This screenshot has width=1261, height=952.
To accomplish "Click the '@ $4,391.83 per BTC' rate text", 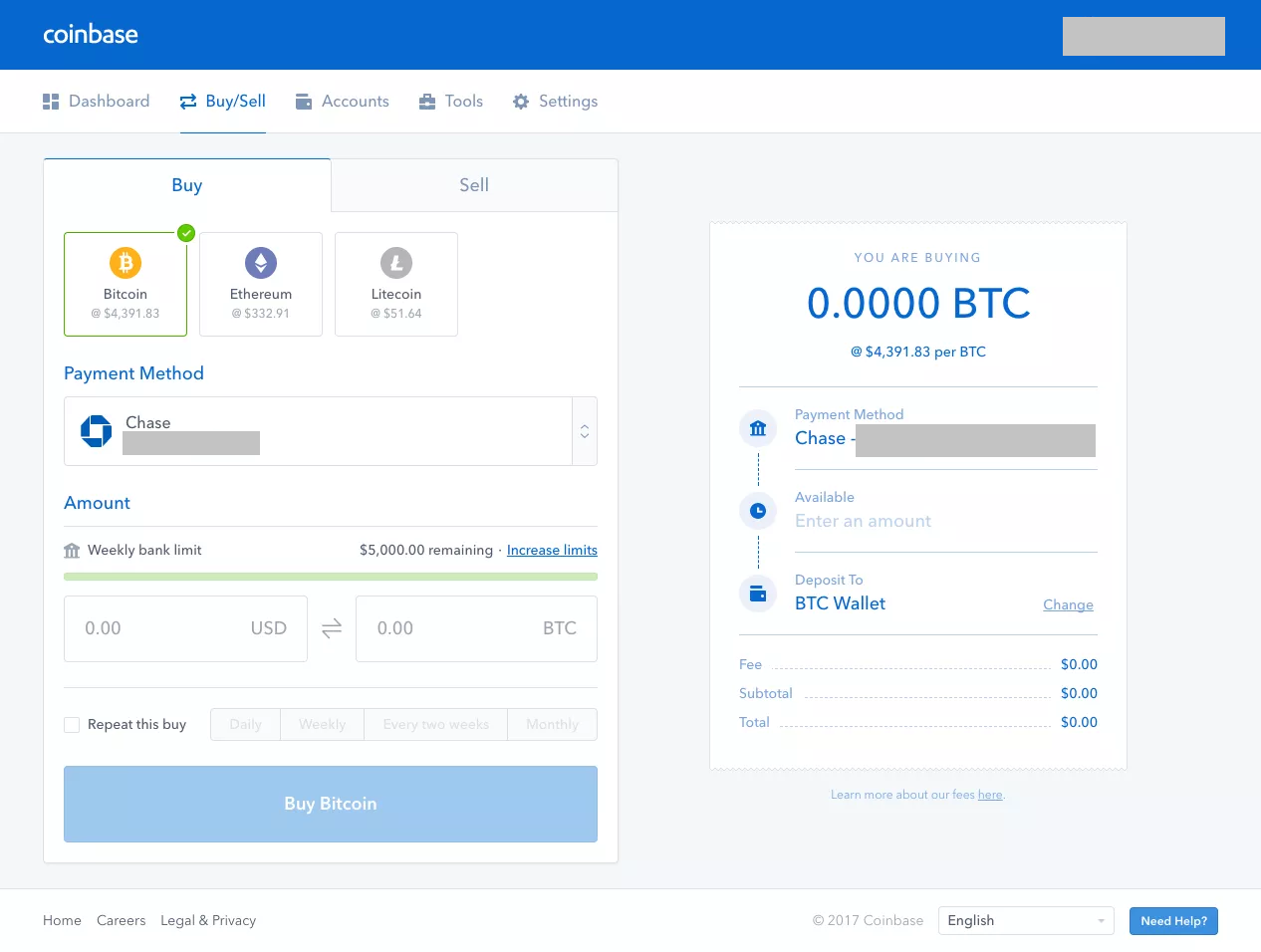I will click(x=918, y=352).
